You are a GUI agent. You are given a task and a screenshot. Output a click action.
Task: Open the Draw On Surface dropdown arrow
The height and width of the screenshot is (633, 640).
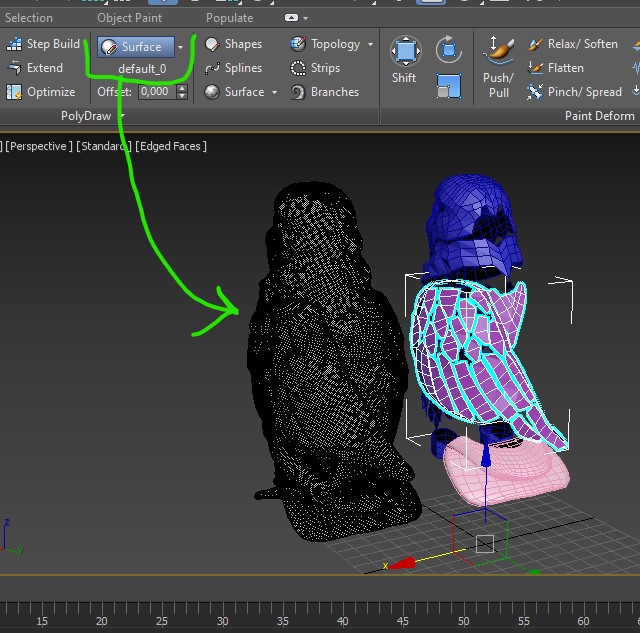click(x=180, y=47)
